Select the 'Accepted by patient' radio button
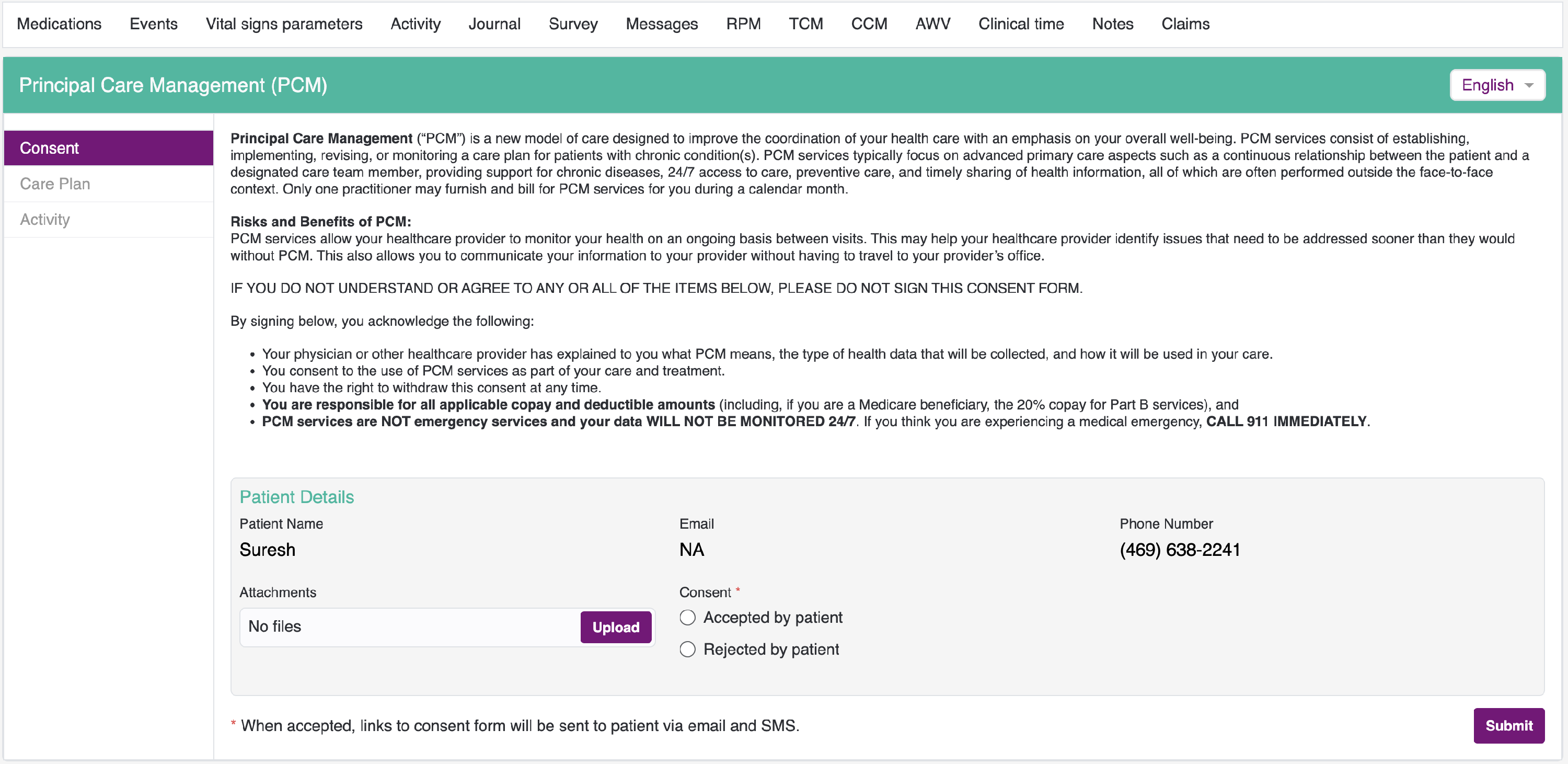Image resolution: width=1568 pixels, height=764 pixels. (x=687, y=617)
